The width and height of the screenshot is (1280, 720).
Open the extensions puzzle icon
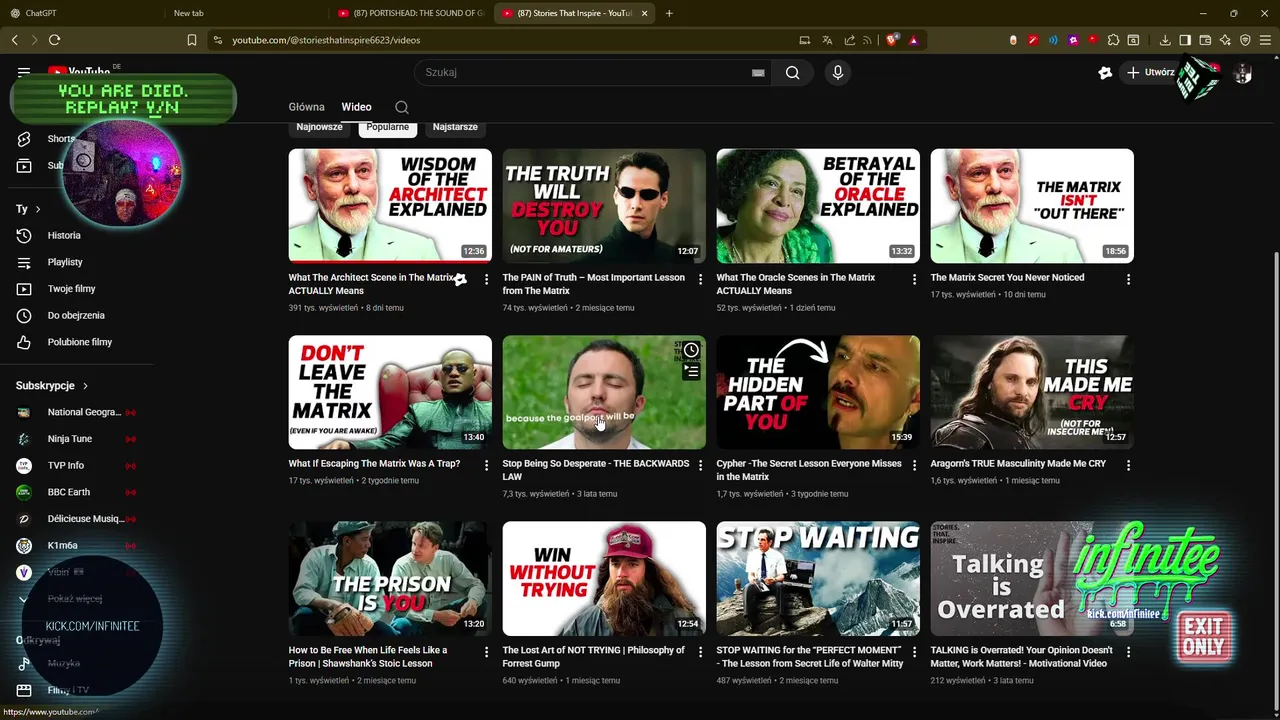1113,40
